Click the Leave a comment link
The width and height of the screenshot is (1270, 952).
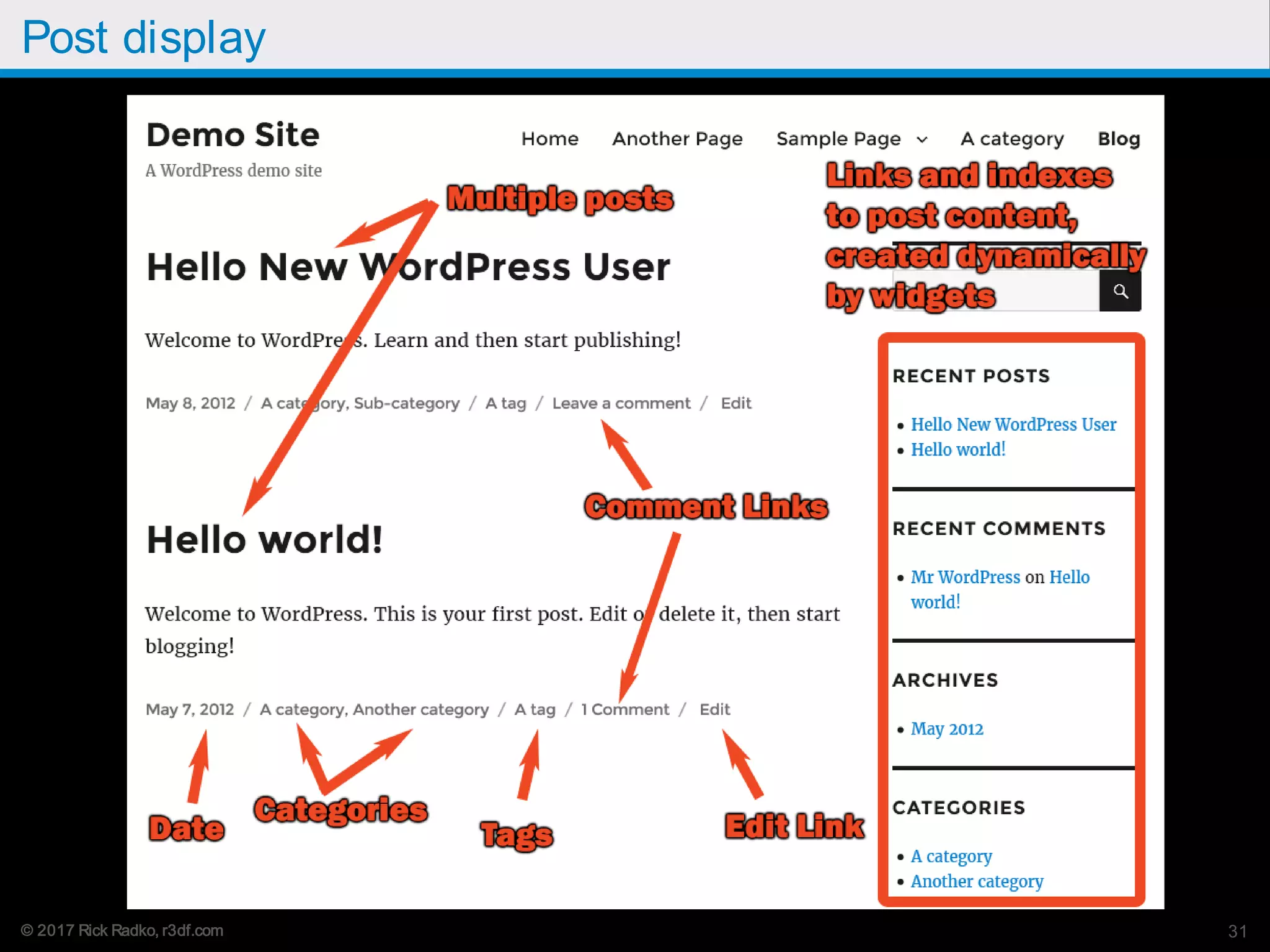(x=621, y=403)
